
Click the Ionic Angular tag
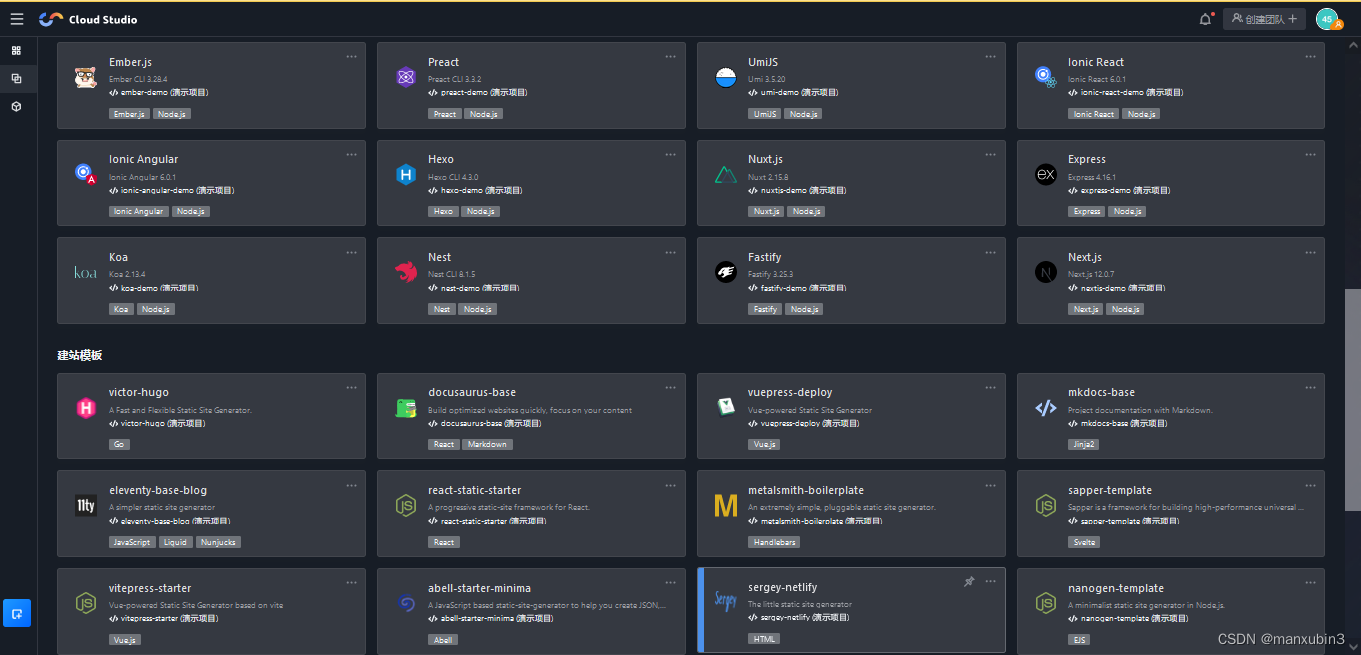(139, 211)
